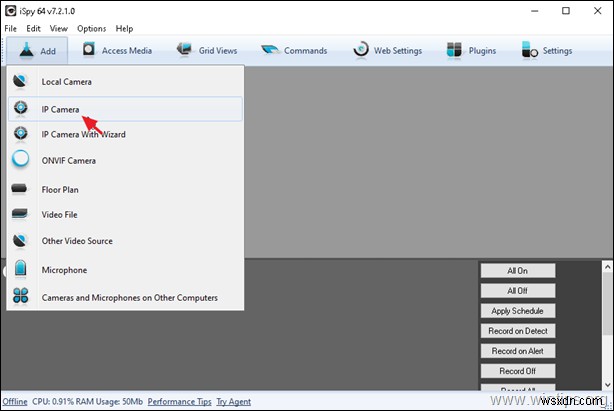Click the Web Settings toolbar label
Viewport: 614px width, 411px height.
pos(398,50)
